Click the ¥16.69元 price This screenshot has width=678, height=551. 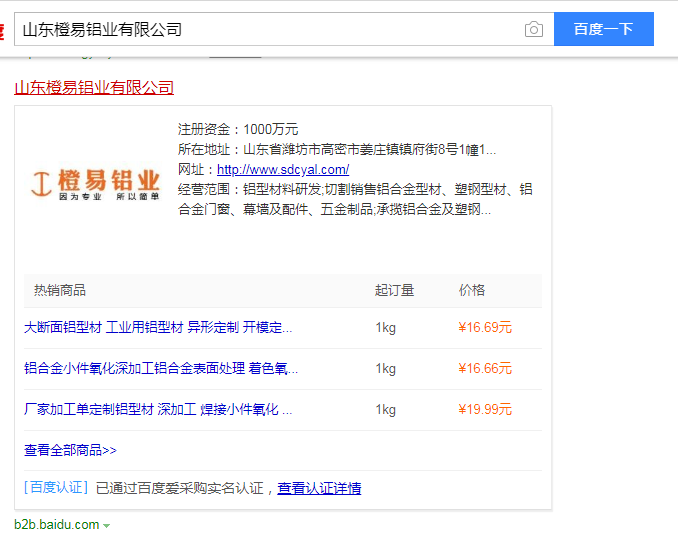(485, 327)
